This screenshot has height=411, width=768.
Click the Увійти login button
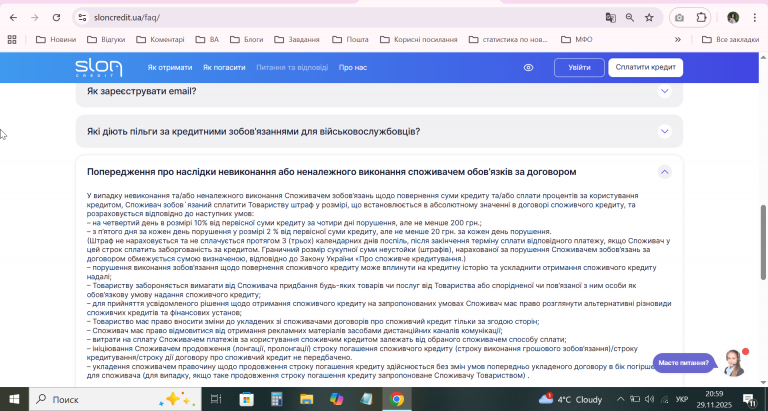(579, 68)
